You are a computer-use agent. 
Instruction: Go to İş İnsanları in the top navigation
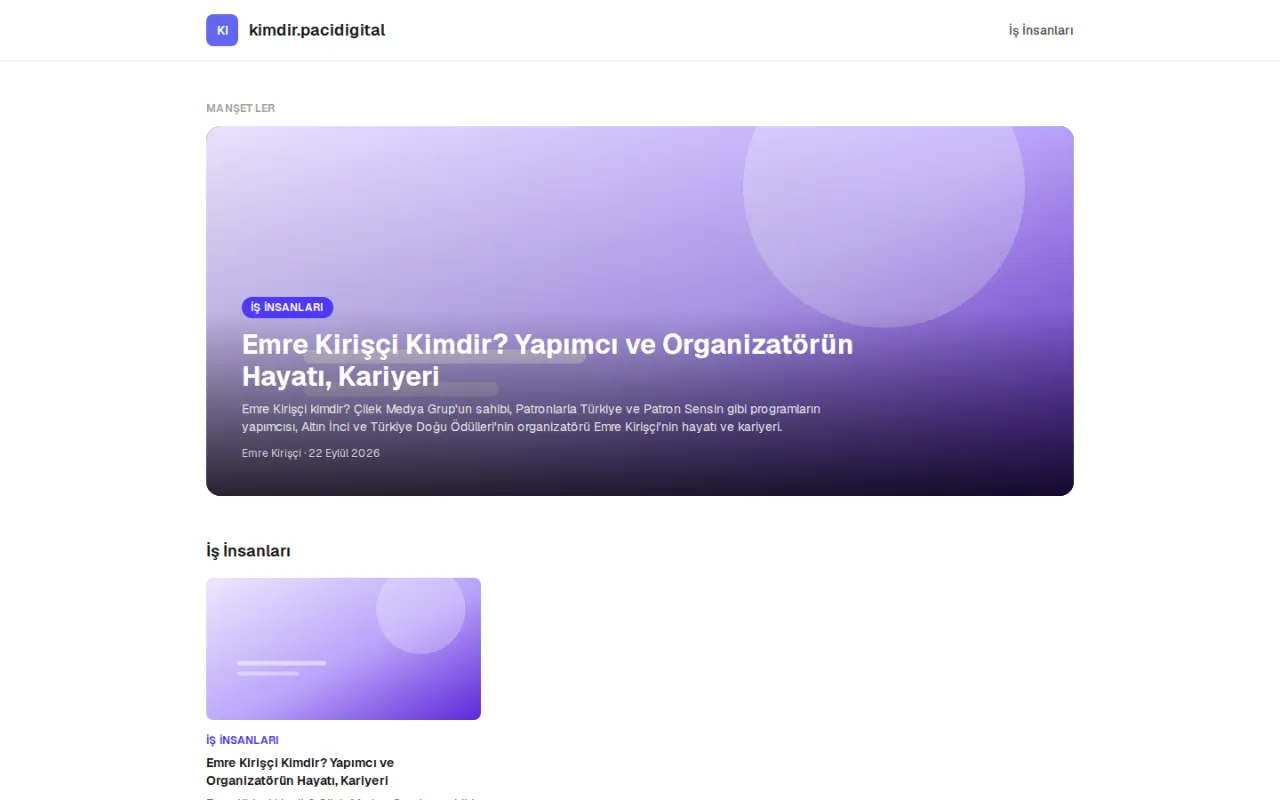pos(1041,30)
